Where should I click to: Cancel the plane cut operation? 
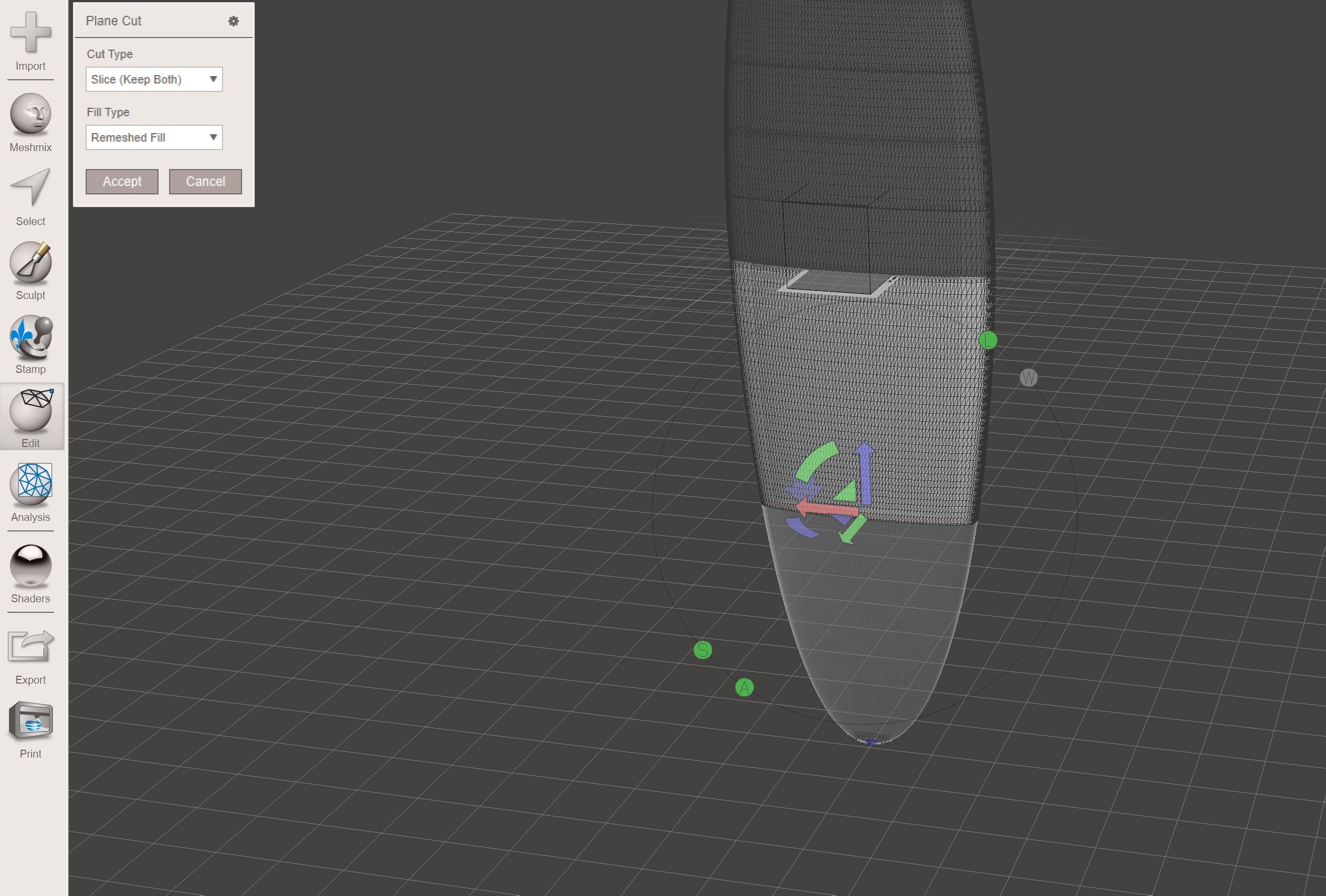tap(205, 181)
